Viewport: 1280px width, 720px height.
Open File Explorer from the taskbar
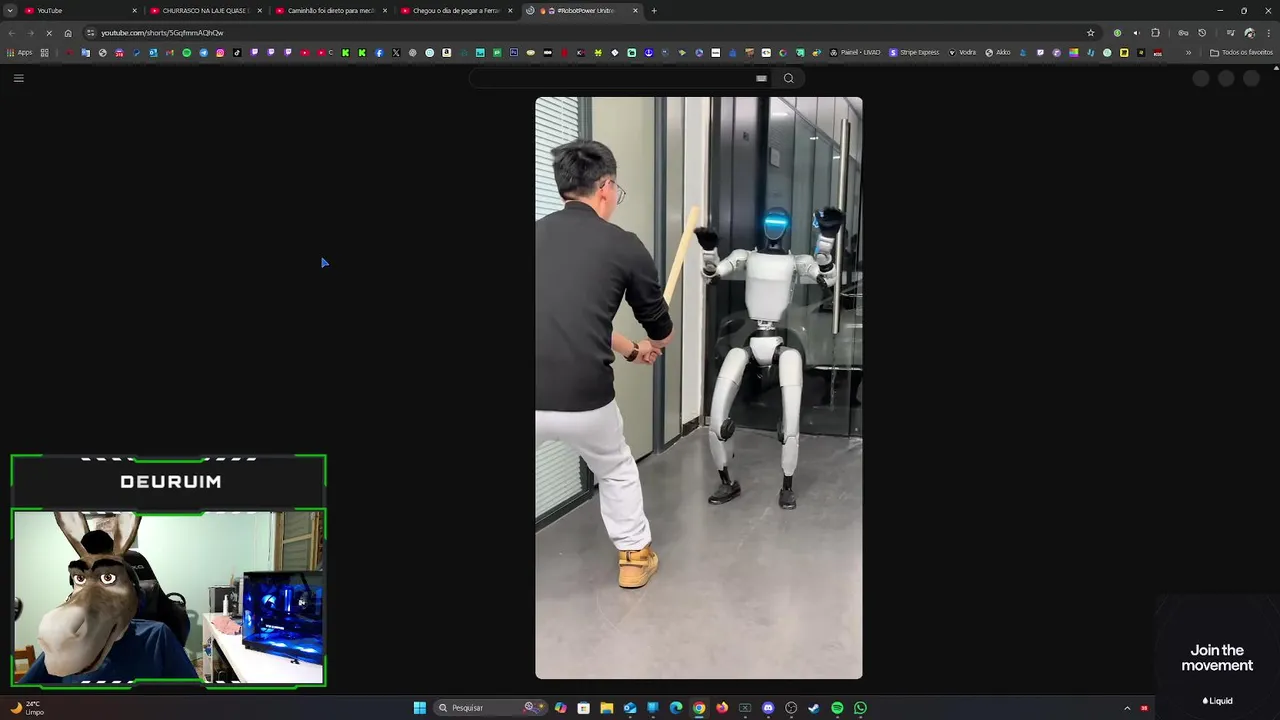606,708
